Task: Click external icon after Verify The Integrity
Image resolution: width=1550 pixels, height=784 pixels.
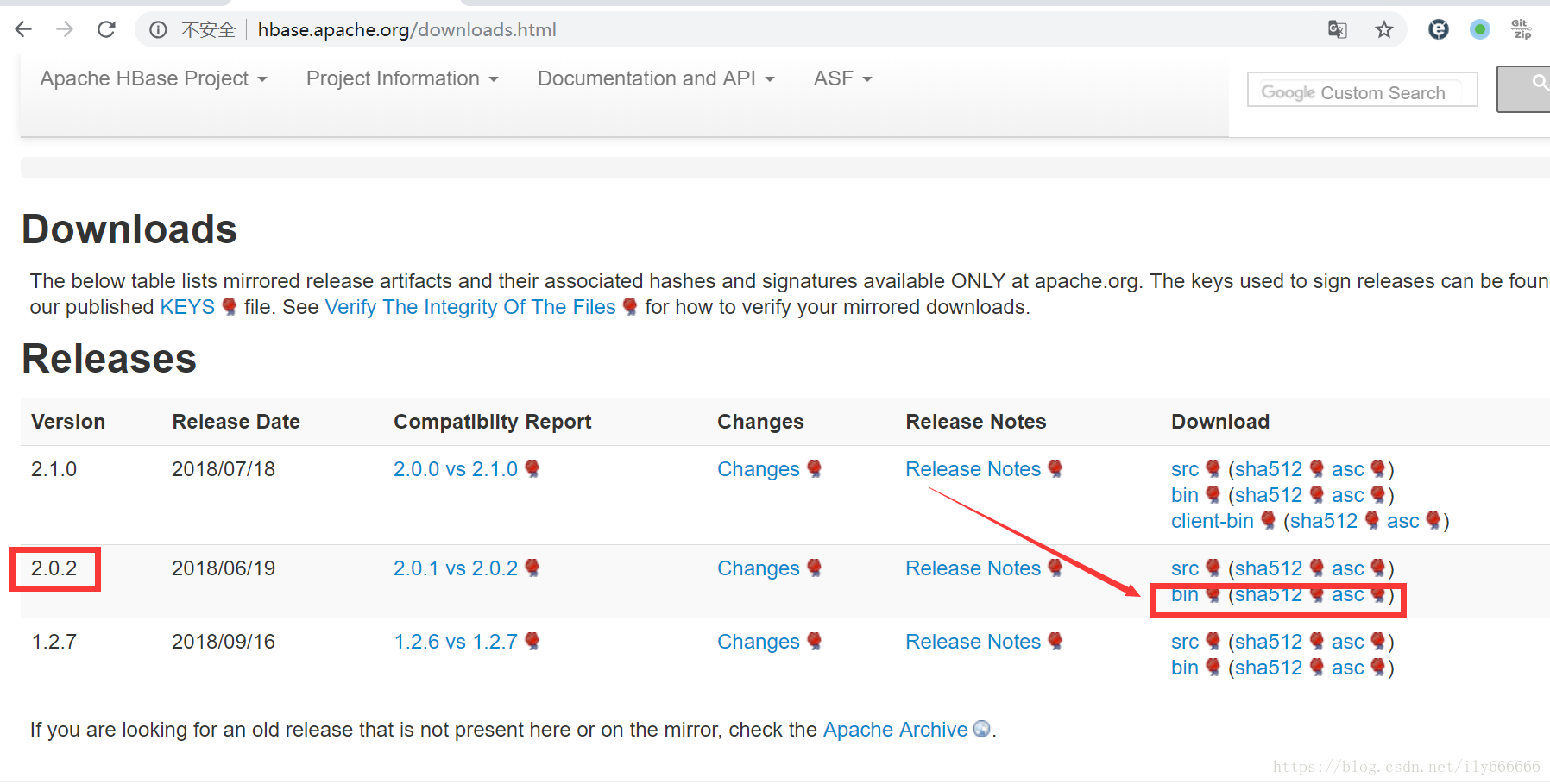Action: point(630,306)
